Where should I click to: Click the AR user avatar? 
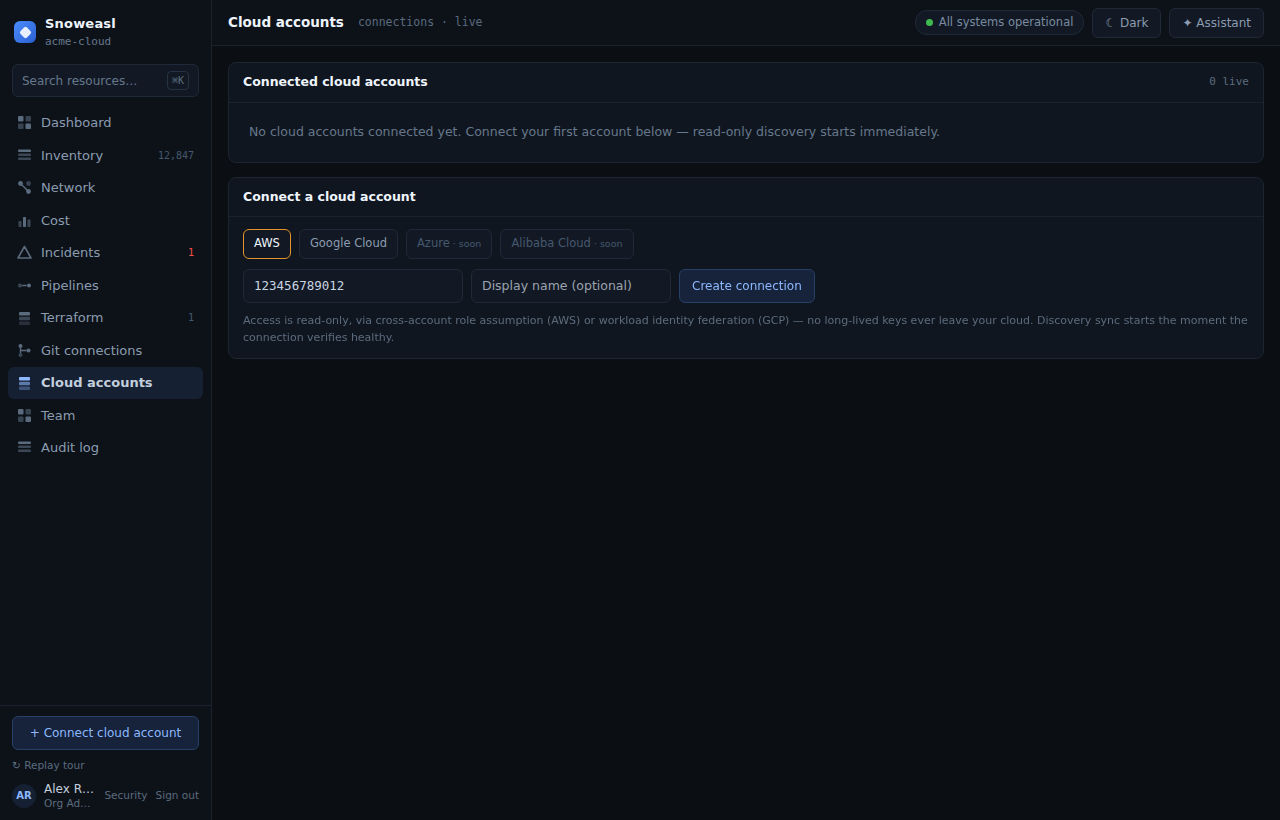[x=24, y=795]
